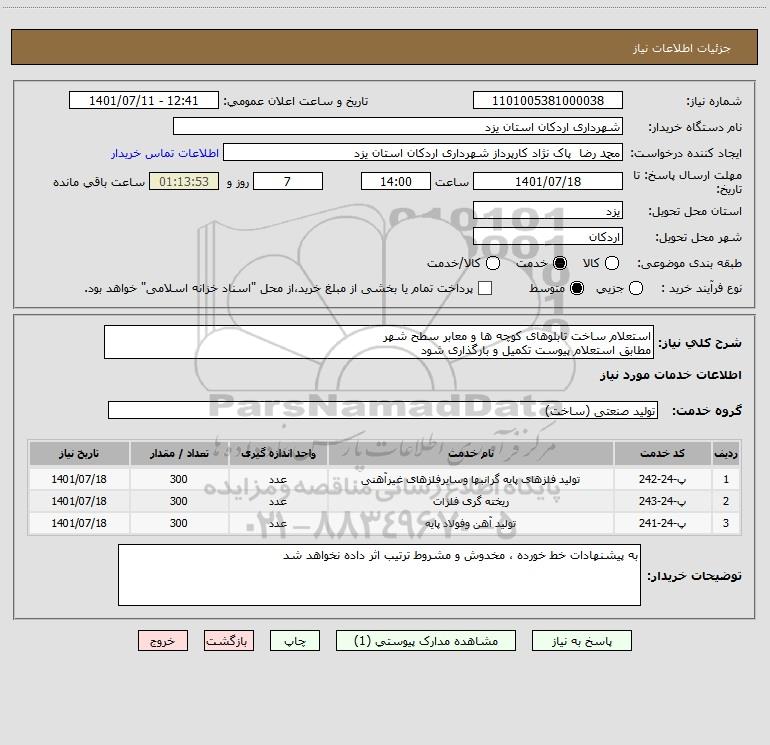Screen dimensions: 770x745
Task: Click row number 1 in the services table
Action: pyautogui.click(x=726, y=479)
